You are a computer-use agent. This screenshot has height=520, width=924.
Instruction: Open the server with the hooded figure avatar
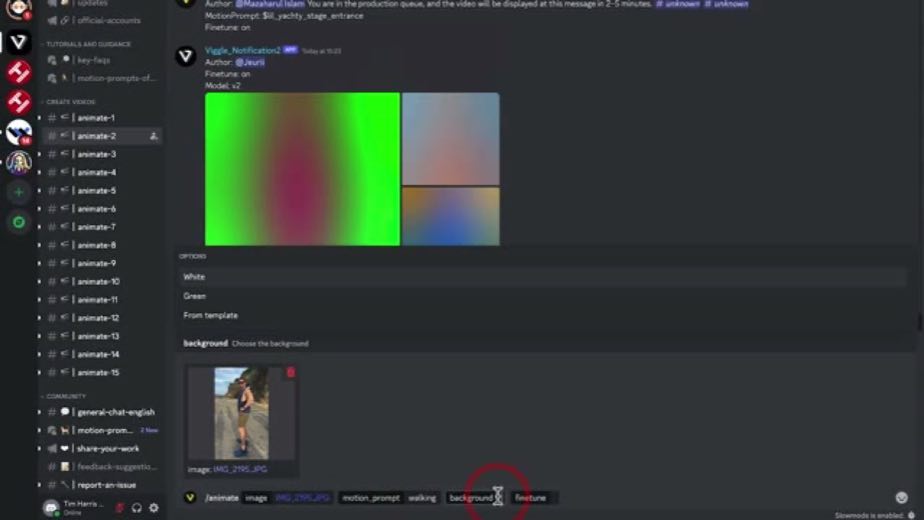click(18, 162)
